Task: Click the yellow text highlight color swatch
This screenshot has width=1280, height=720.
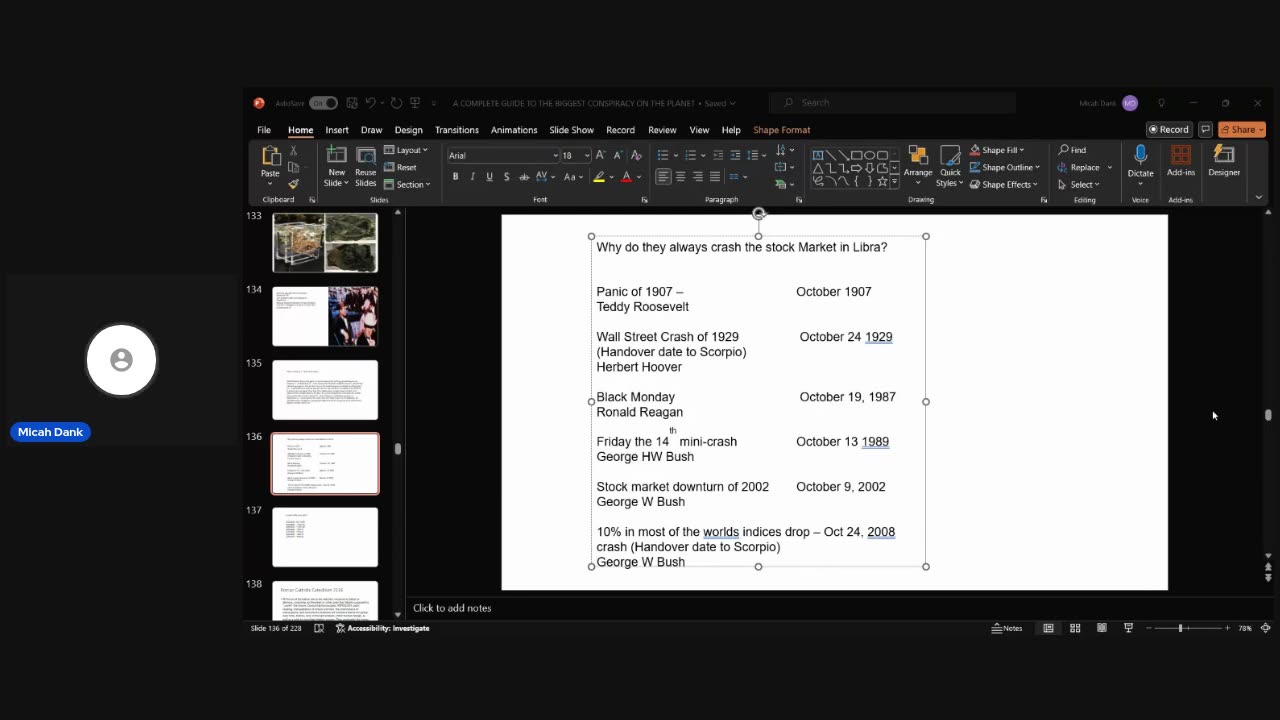Action: (x=598, y=177)
